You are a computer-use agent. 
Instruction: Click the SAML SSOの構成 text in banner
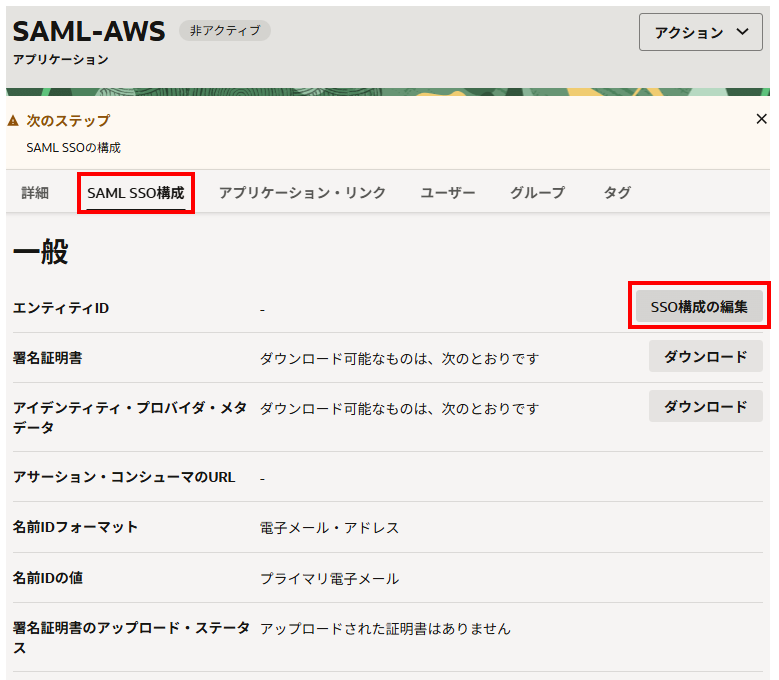pos(73,147)
